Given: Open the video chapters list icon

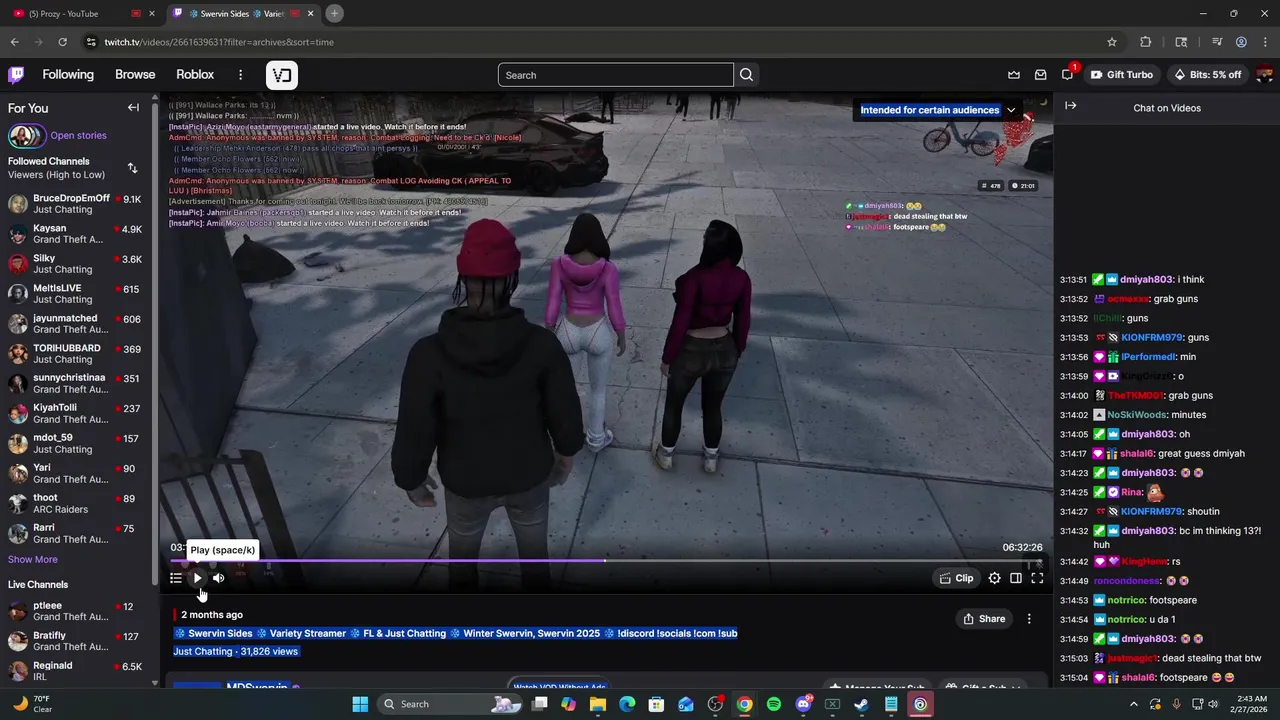Looking at the screenshot, I should 176,578.
